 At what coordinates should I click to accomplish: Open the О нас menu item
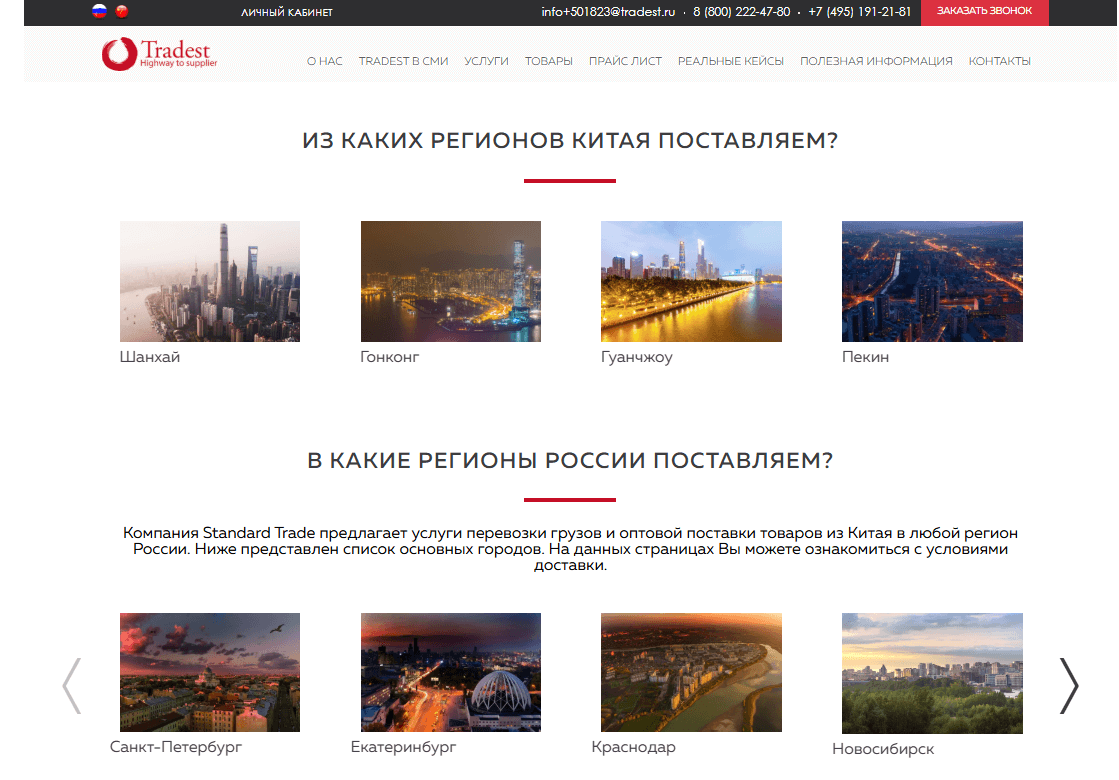[x=324, y=61]
